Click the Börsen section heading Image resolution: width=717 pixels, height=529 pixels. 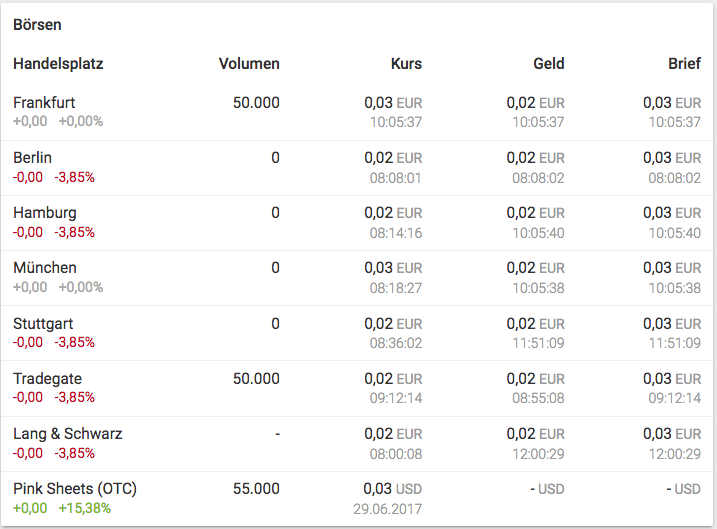[38, 24]
